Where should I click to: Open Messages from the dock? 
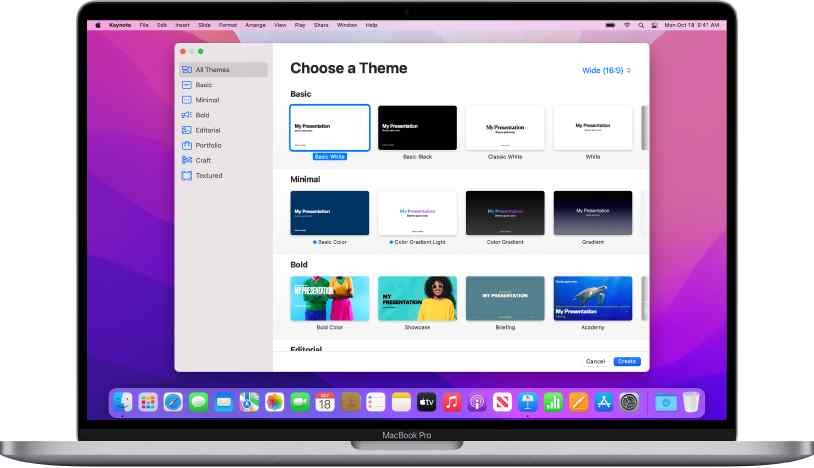198,402
